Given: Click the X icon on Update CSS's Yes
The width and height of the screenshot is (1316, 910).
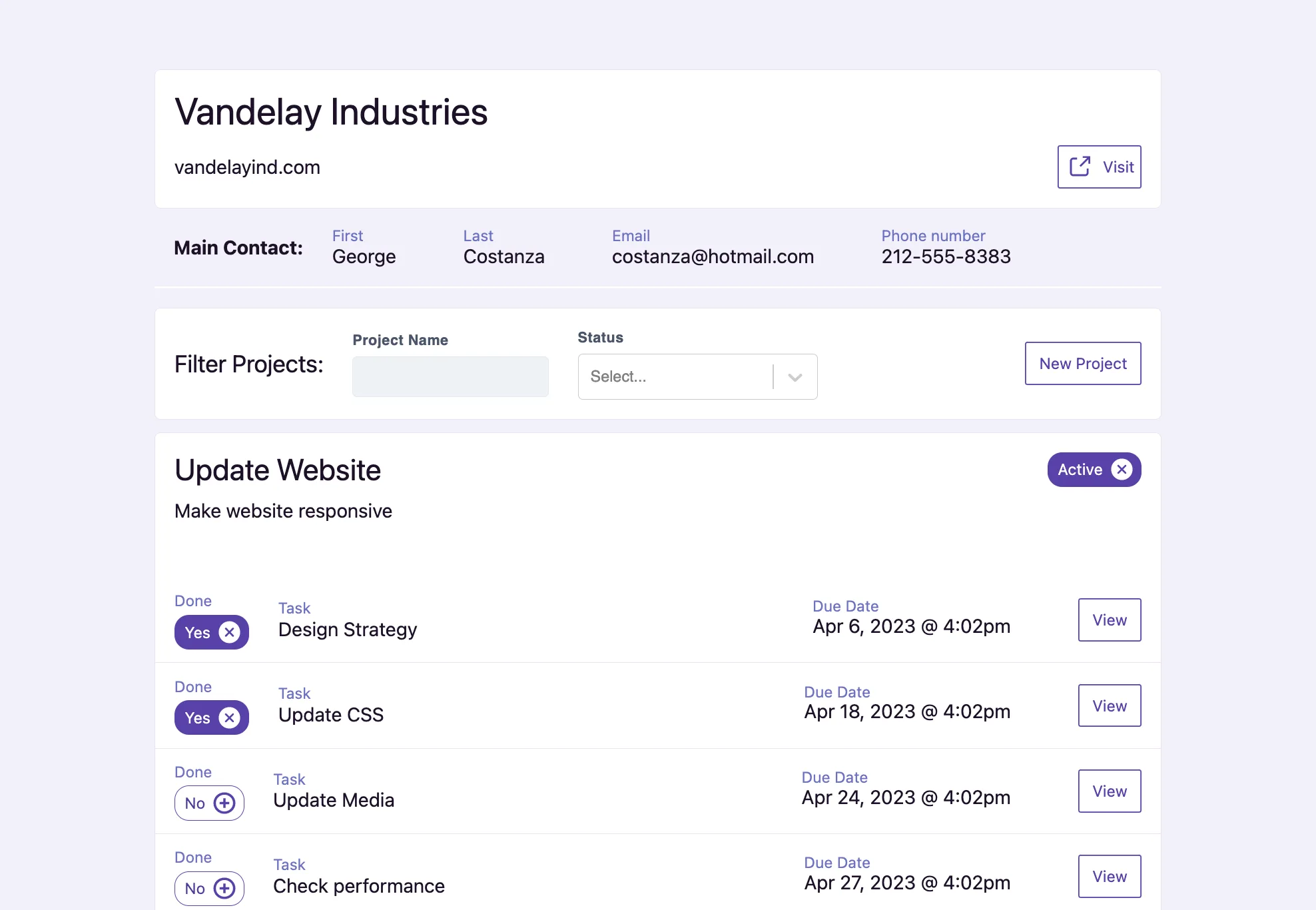Looking at the screenshot, I should (x=230, y=717).
